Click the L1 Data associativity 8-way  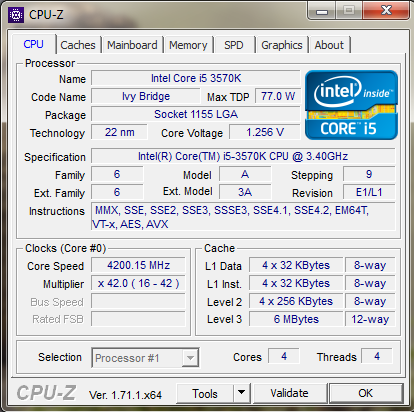370,265
